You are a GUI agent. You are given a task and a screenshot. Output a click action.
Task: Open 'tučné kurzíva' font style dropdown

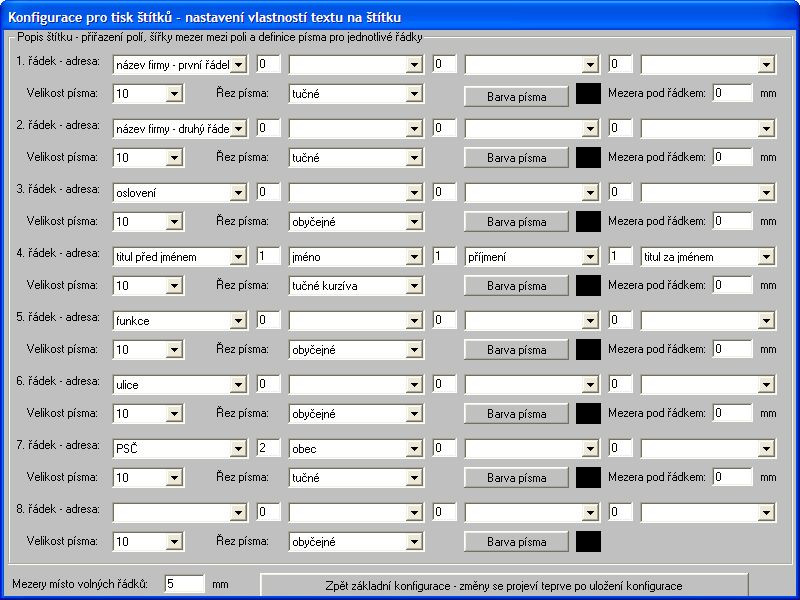tap(356, 286)
